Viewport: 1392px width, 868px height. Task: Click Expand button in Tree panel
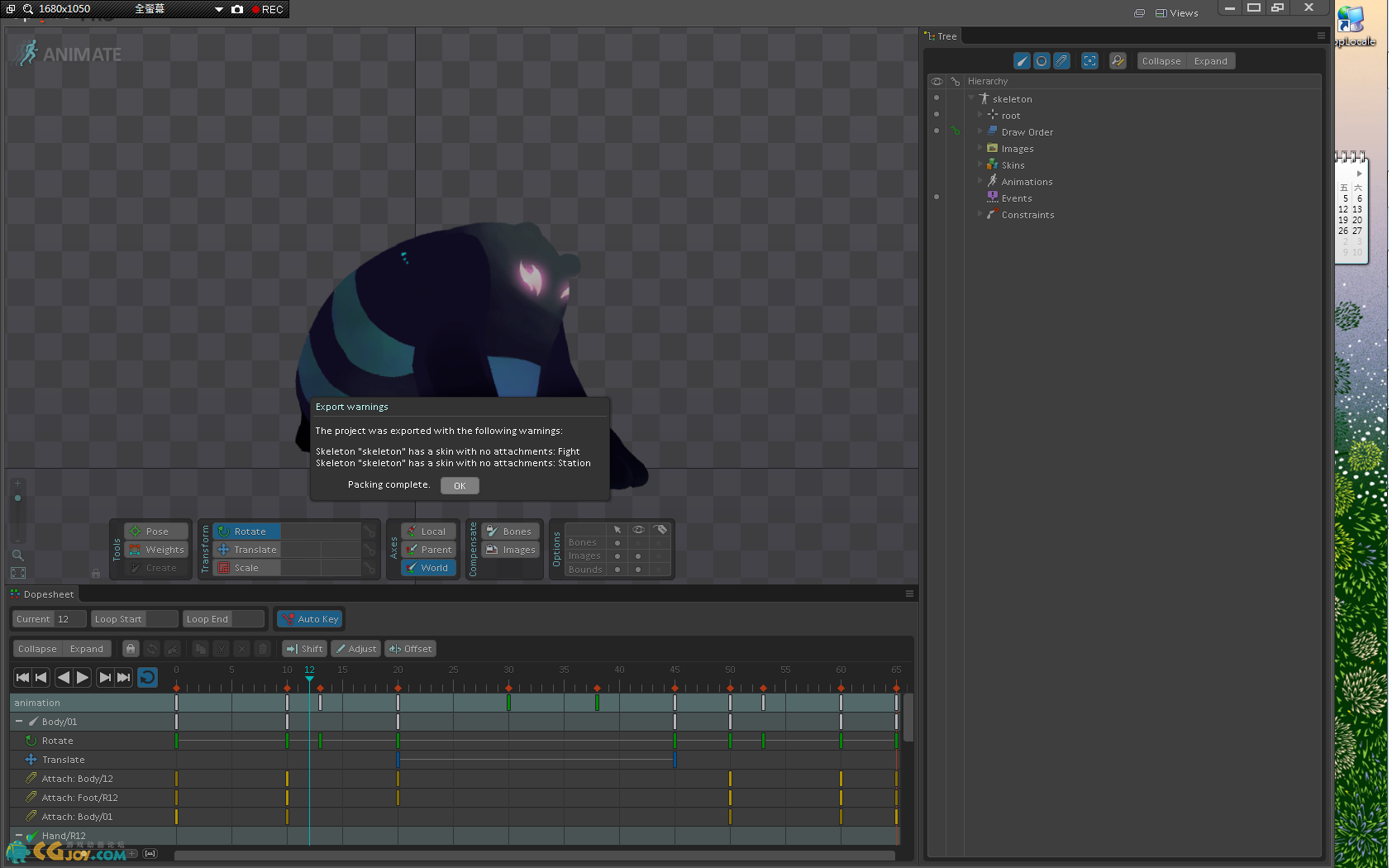coord(1210,61)
